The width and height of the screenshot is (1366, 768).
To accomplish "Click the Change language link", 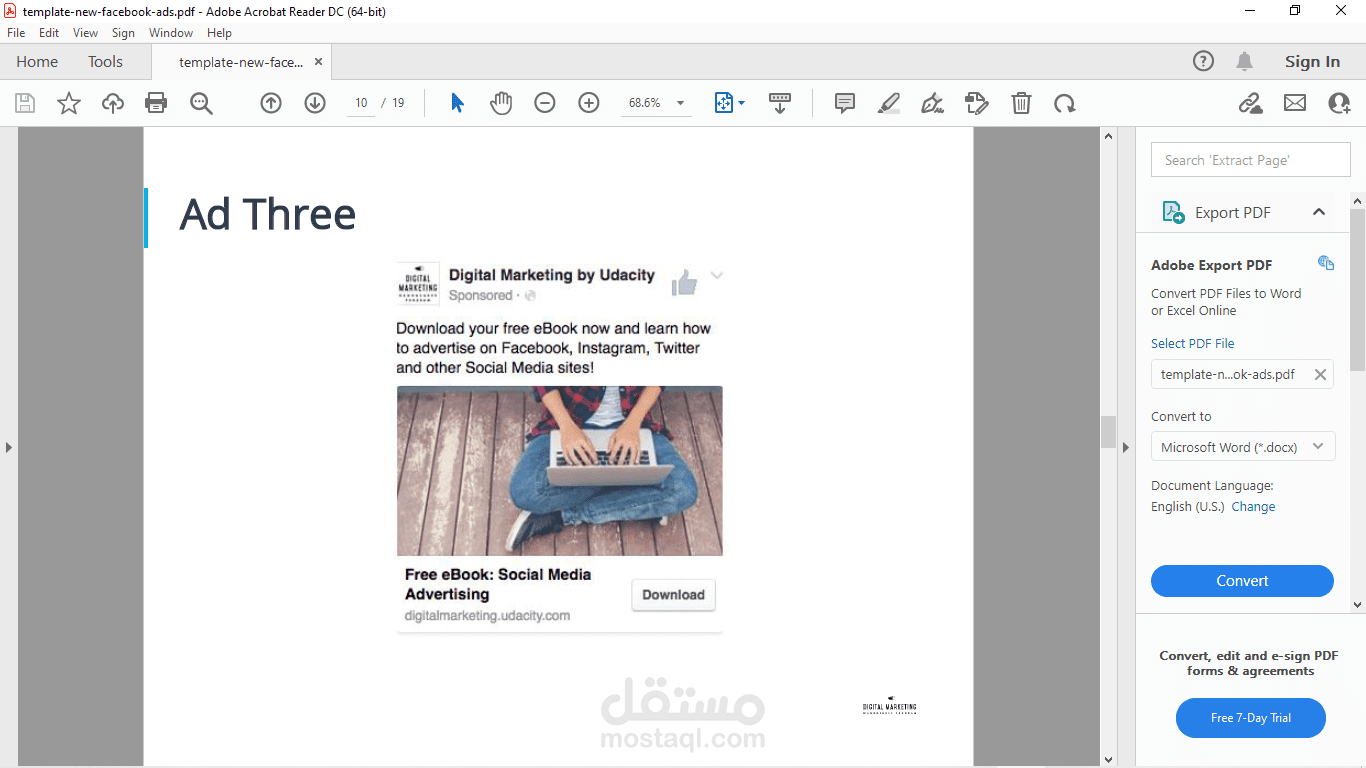I will pos(1253,507).
